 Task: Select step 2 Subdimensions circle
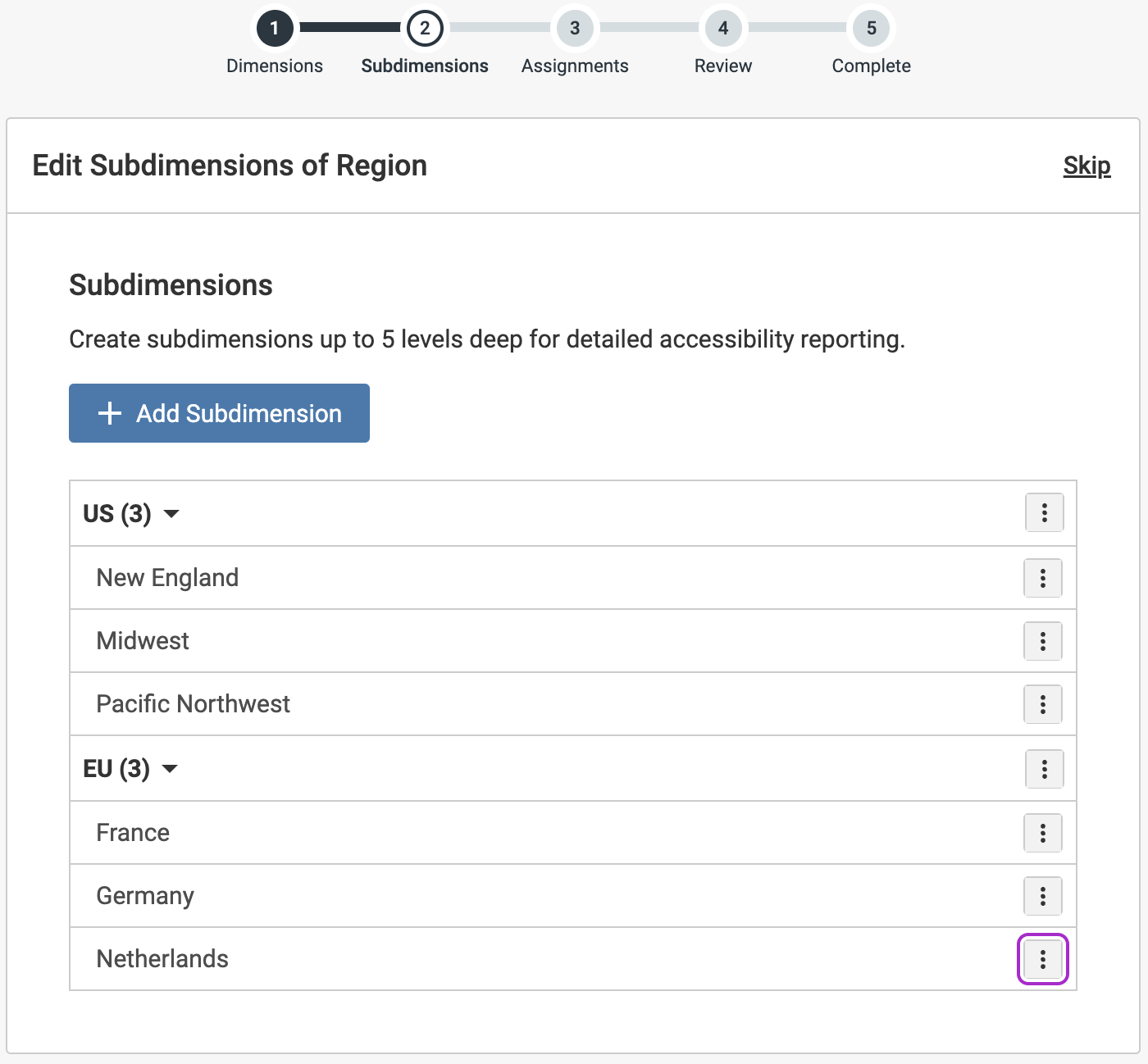(x=425, y=29)
